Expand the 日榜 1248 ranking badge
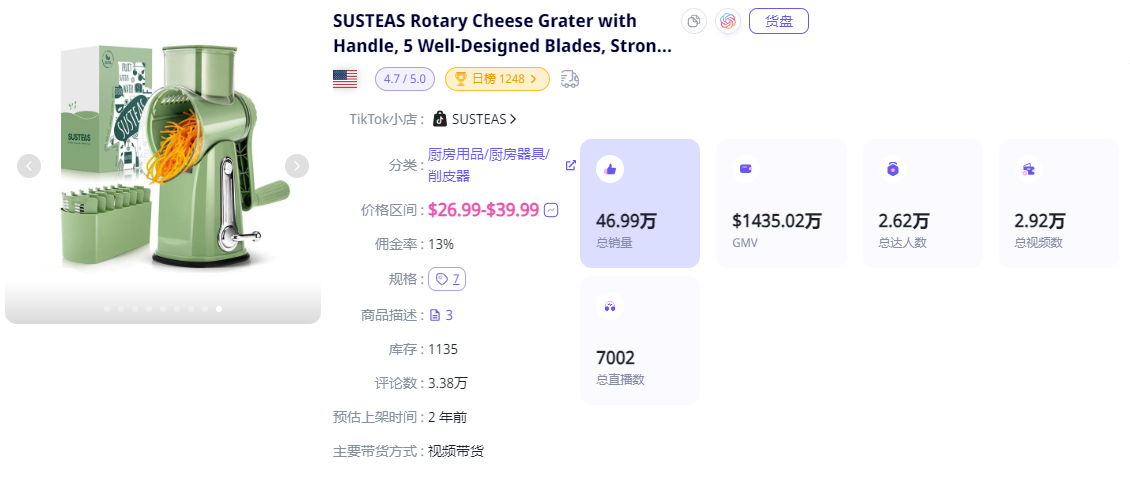1130x479 pixels. point(497,78)
